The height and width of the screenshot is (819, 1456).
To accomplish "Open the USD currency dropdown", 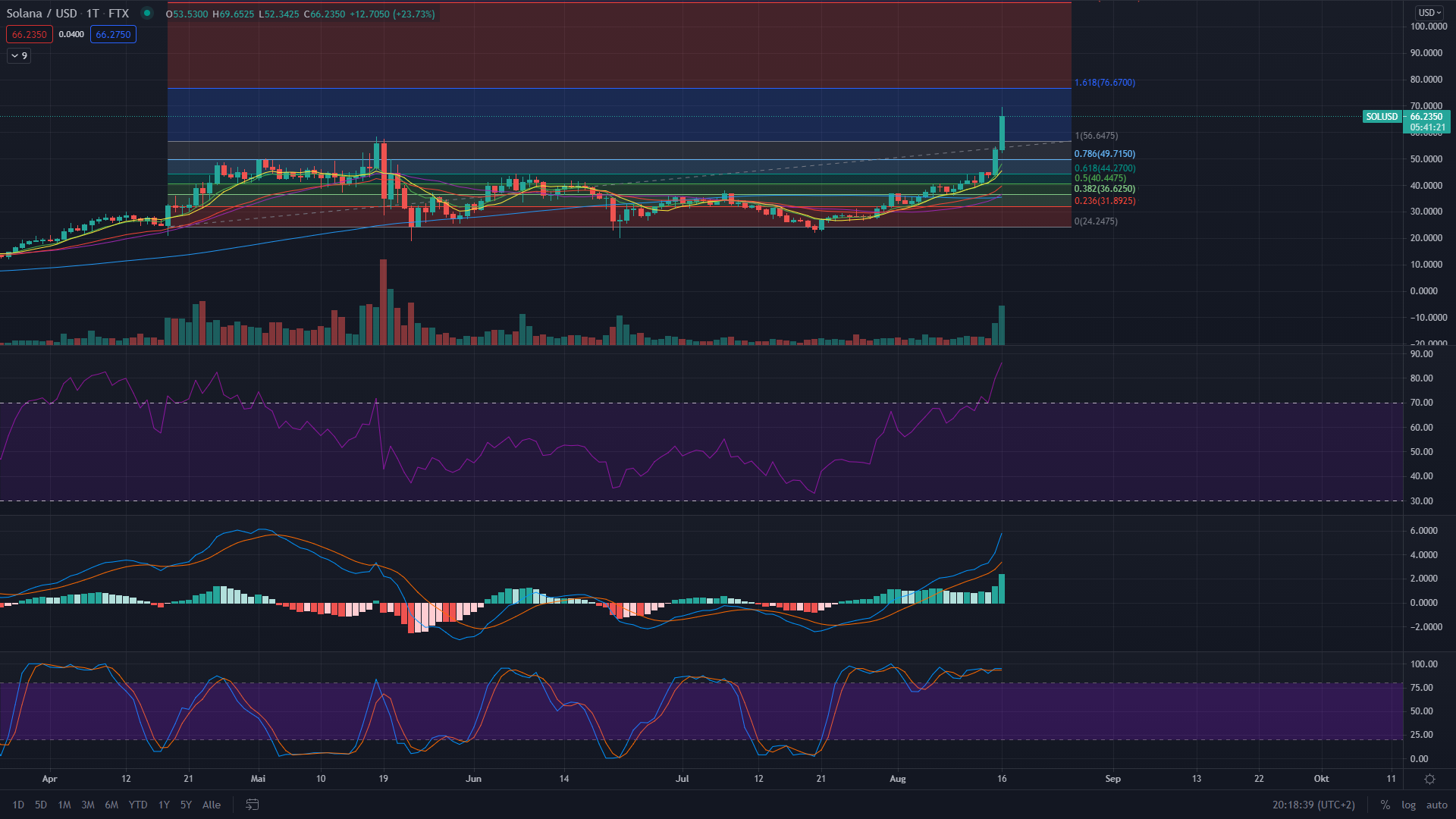I will point(1429,13).
